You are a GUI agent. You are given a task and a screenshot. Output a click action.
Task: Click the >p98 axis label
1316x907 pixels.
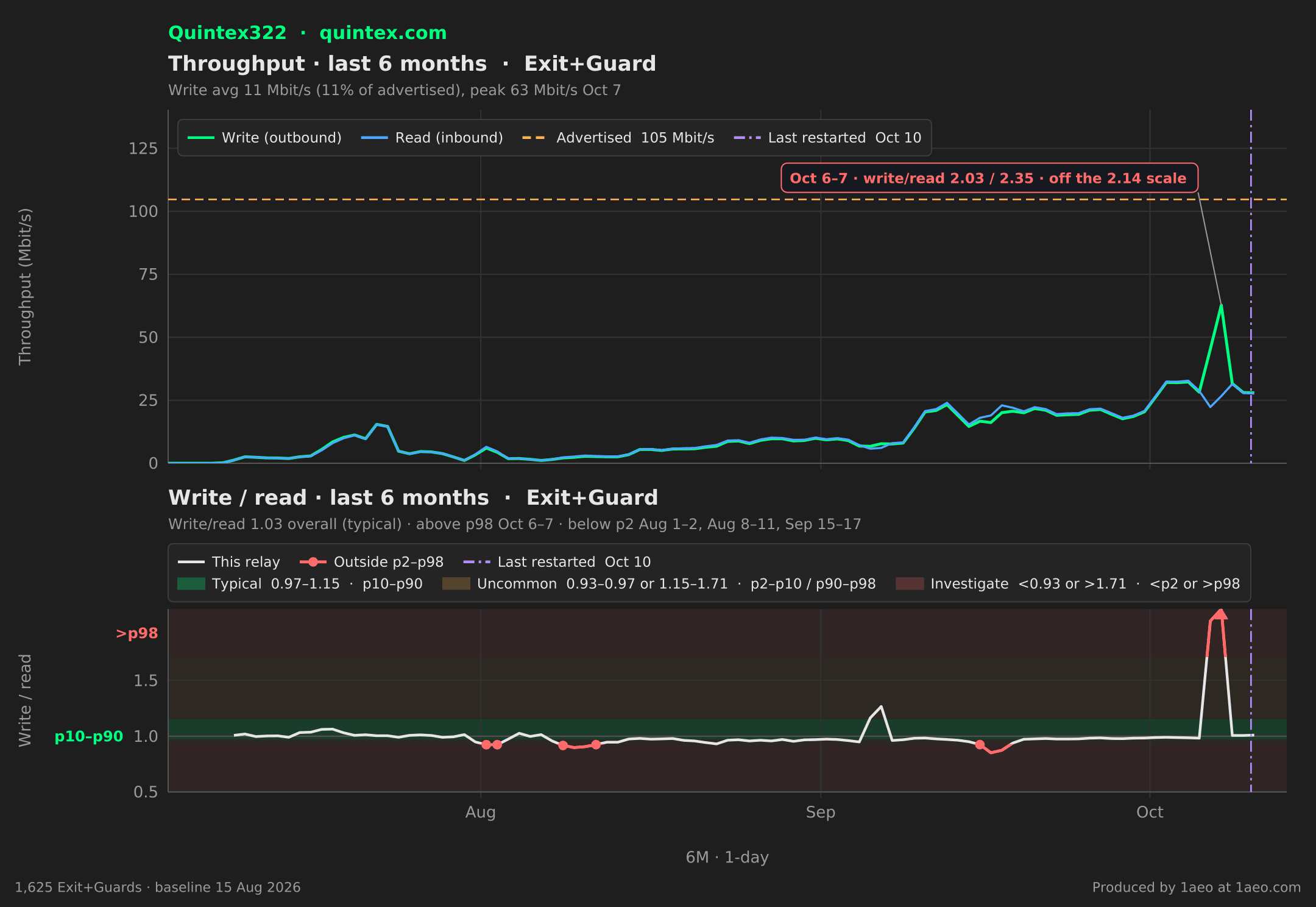point(137,633)
